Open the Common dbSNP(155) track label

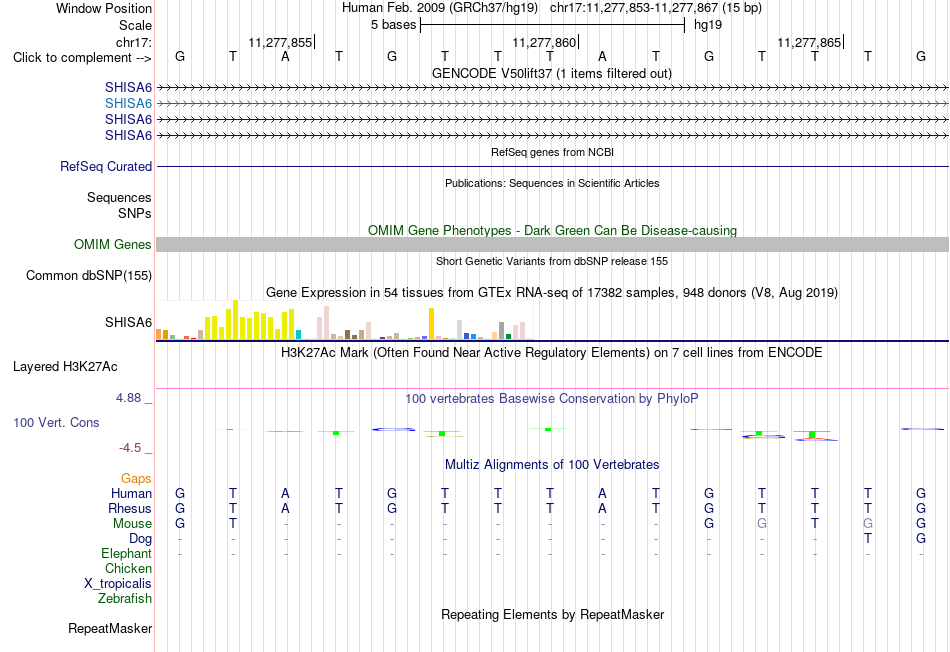(89, 276)
